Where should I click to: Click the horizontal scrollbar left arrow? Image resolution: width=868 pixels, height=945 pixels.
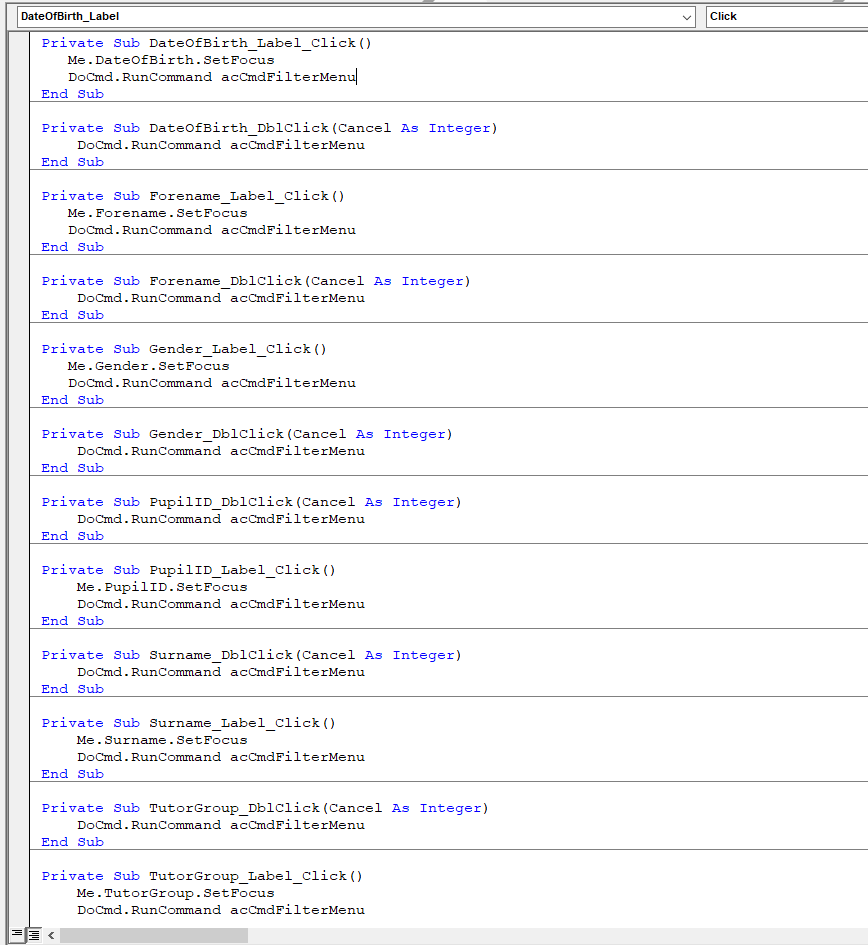coord(51,935)
